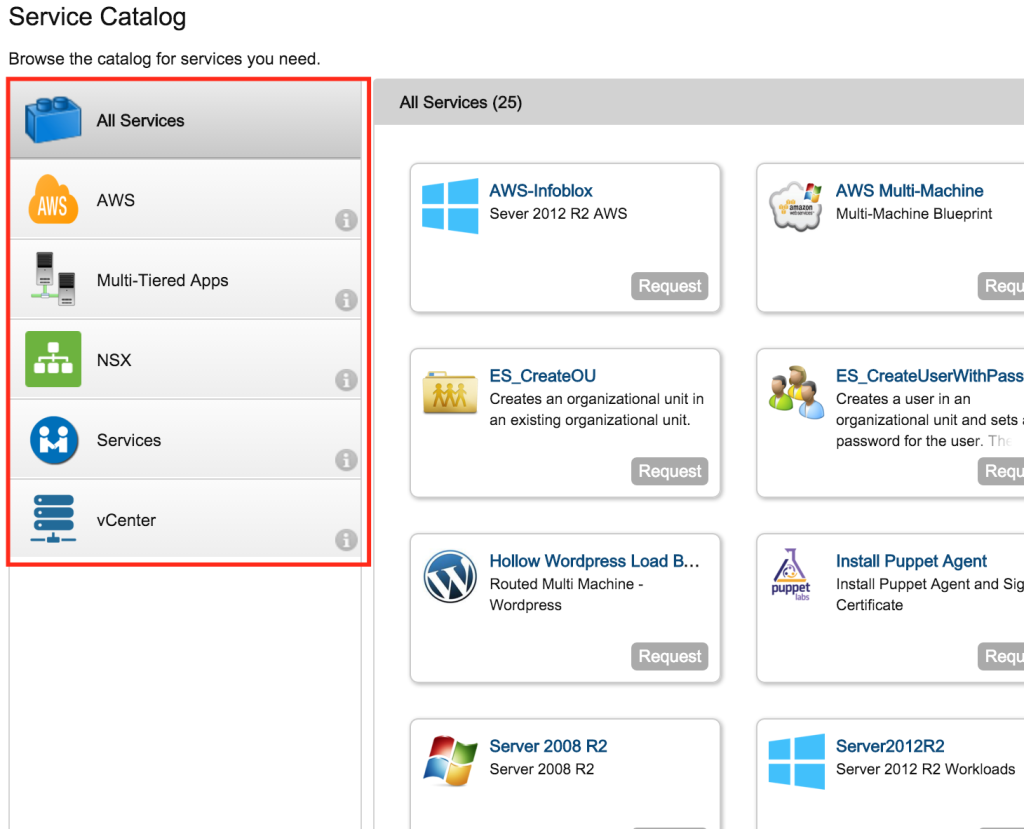Click the Services category info icon
This screenshot has width=1024, height=829.
(346, 460)
